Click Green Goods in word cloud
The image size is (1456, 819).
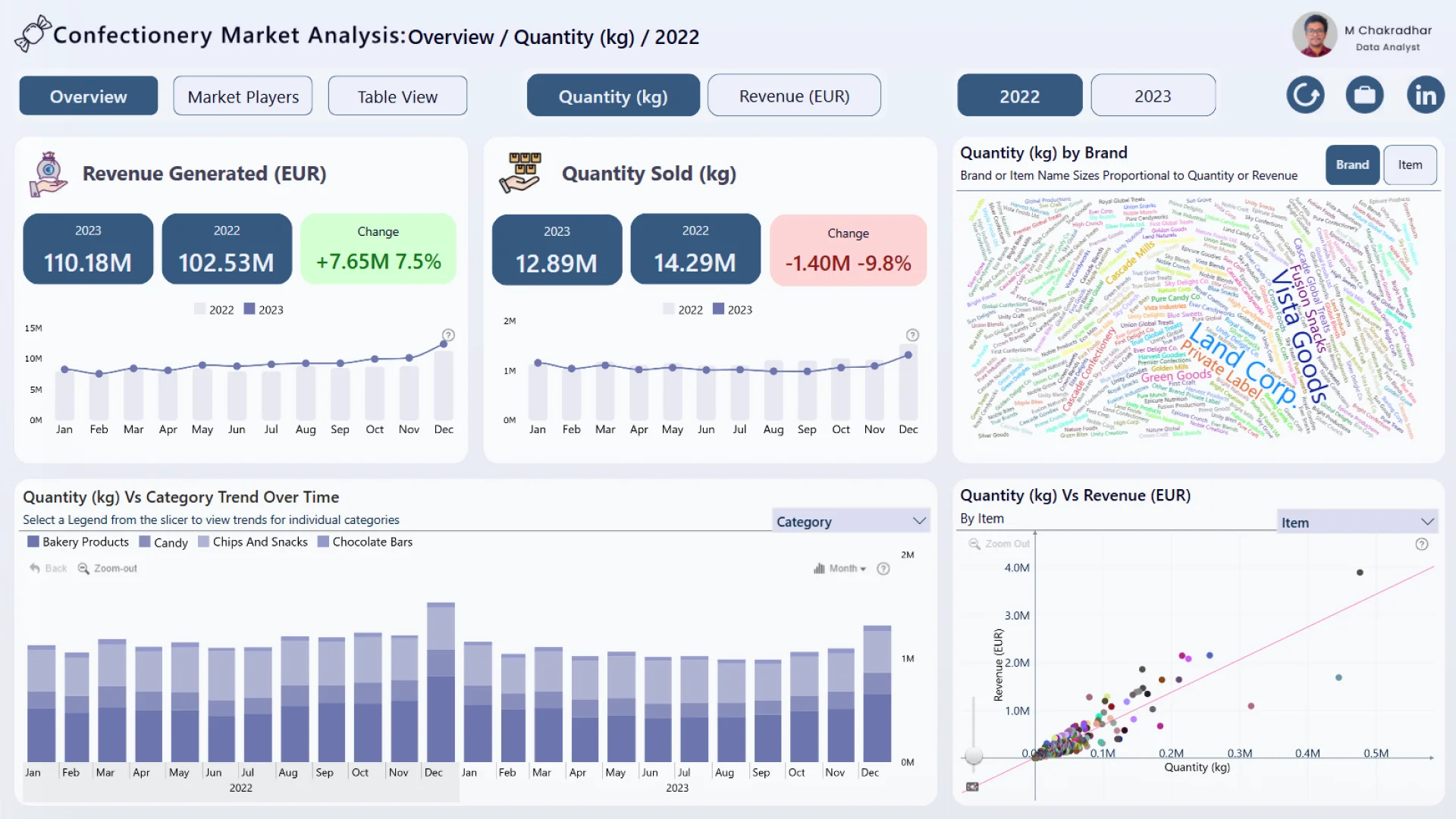(1176, 376)
